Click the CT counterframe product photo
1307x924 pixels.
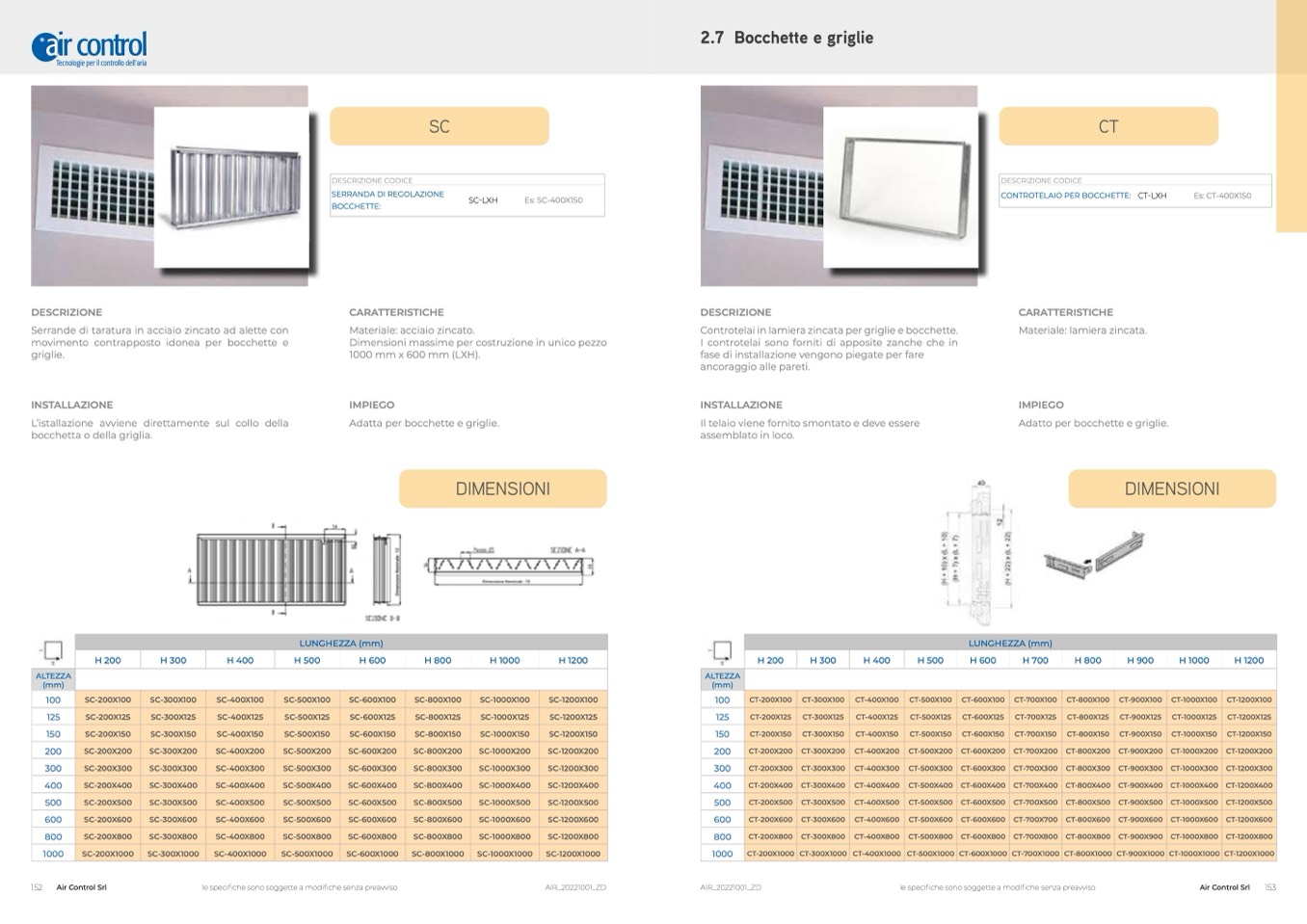click(x=900, y=187)
